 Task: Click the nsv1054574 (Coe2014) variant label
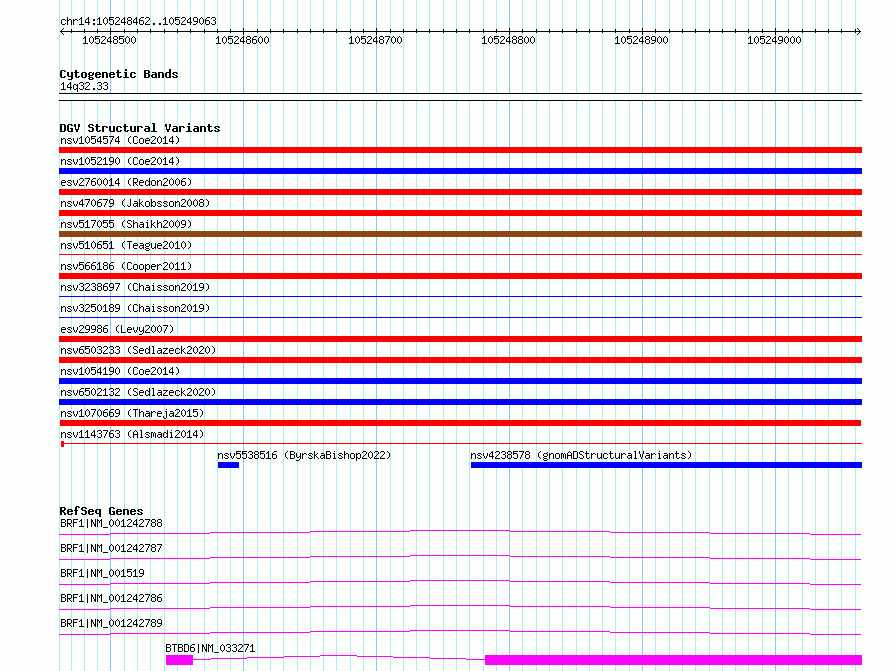click(x=120, y=140)
